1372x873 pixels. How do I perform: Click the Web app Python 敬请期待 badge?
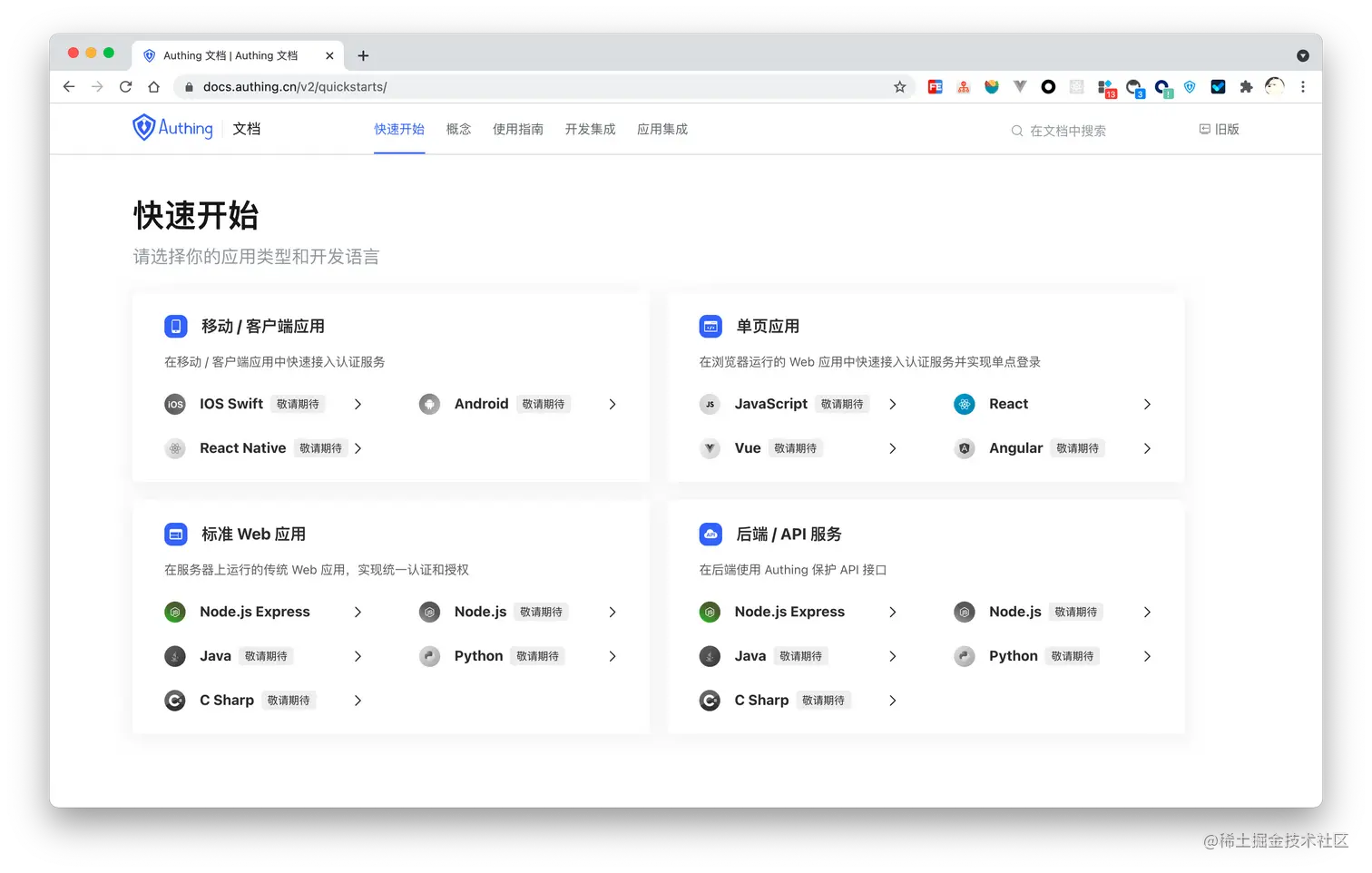[x=538, y=656]
